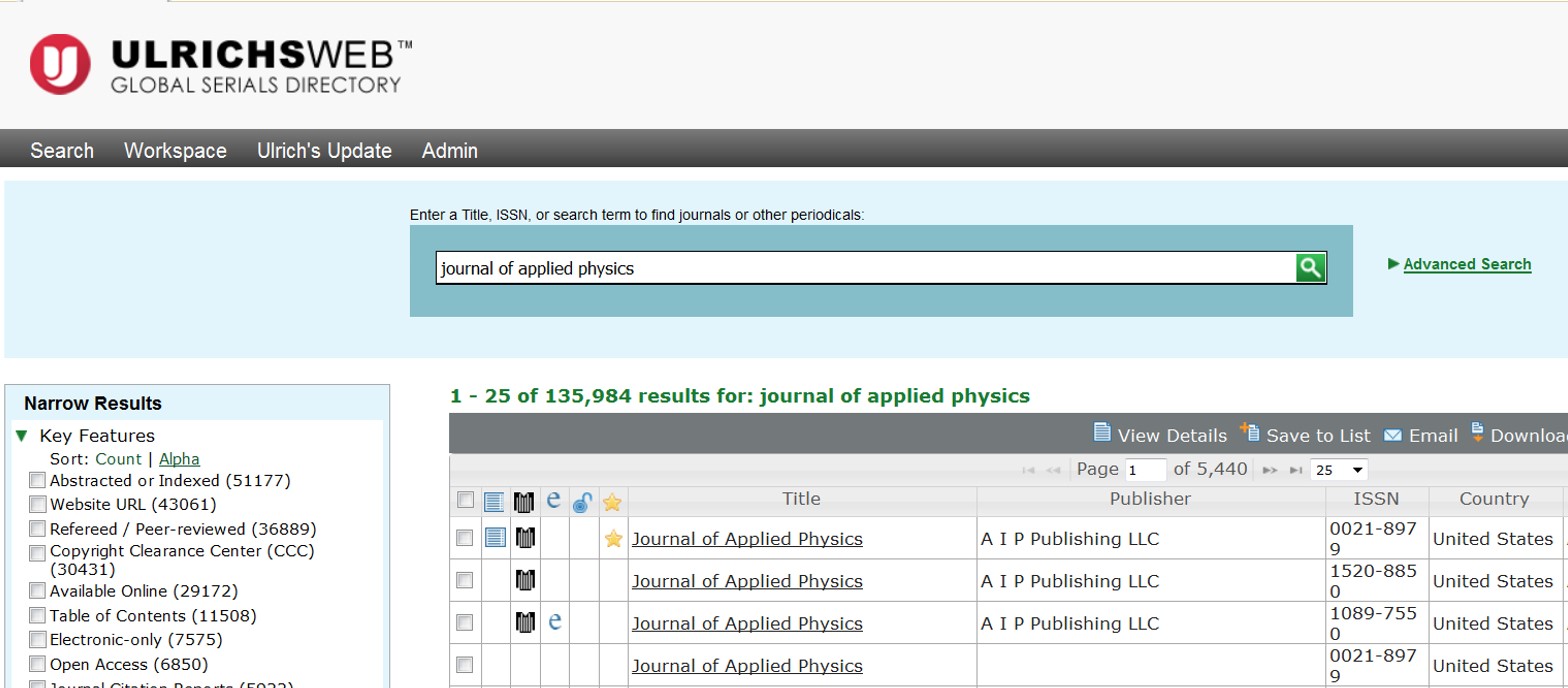Screen dimensions: 1568x688
Task: Click the green magnifier search button
Action: coord(1310,268)
